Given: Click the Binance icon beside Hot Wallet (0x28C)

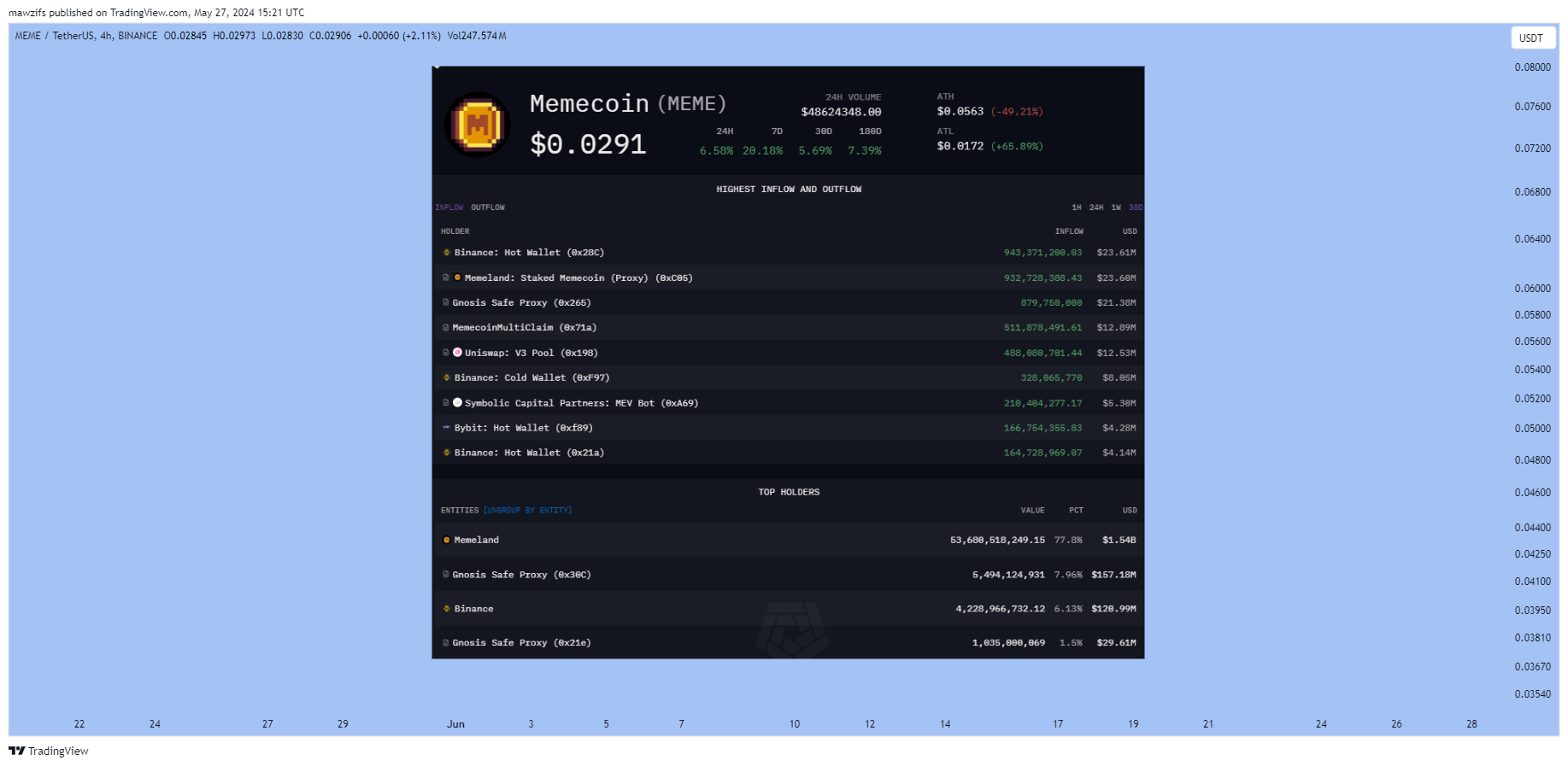Looking at the screenshot, I should 446,253.
